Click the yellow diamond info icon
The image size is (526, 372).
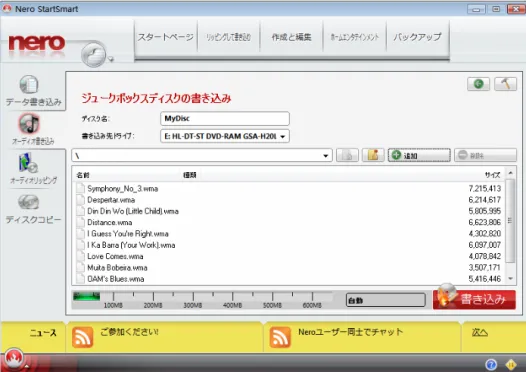click(x=511, y=364)
